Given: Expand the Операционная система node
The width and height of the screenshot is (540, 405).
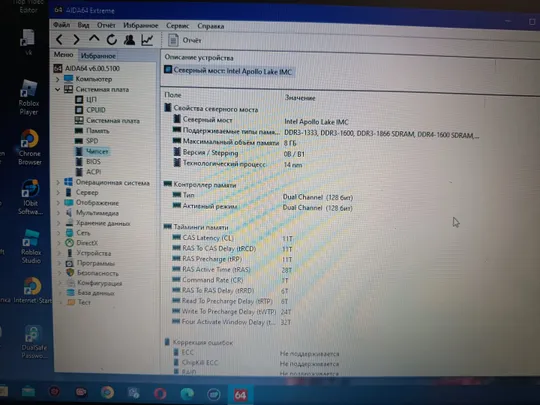Looking at the screenshot, I should (x=58, y=182).
